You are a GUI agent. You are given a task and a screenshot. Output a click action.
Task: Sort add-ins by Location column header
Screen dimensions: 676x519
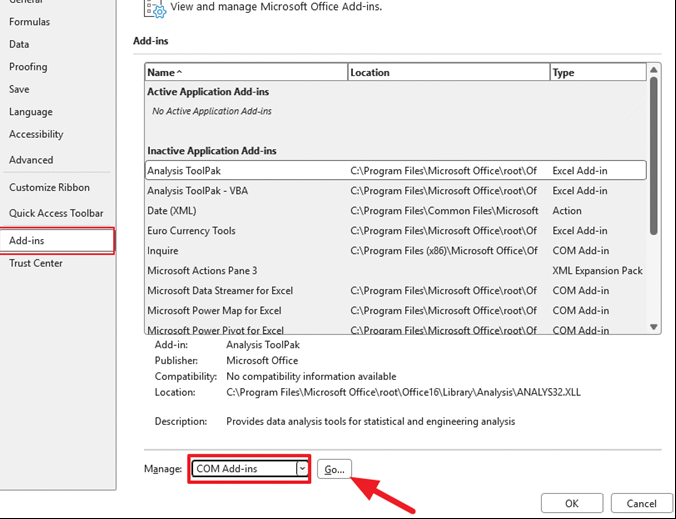point(449,72)
